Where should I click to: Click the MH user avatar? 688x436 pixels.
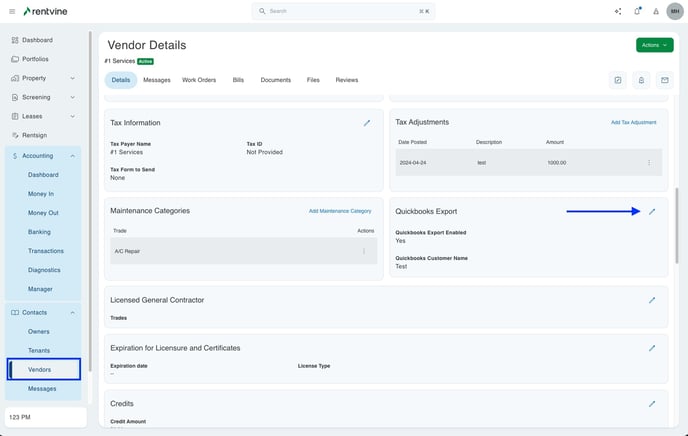(x=674, y=11)
